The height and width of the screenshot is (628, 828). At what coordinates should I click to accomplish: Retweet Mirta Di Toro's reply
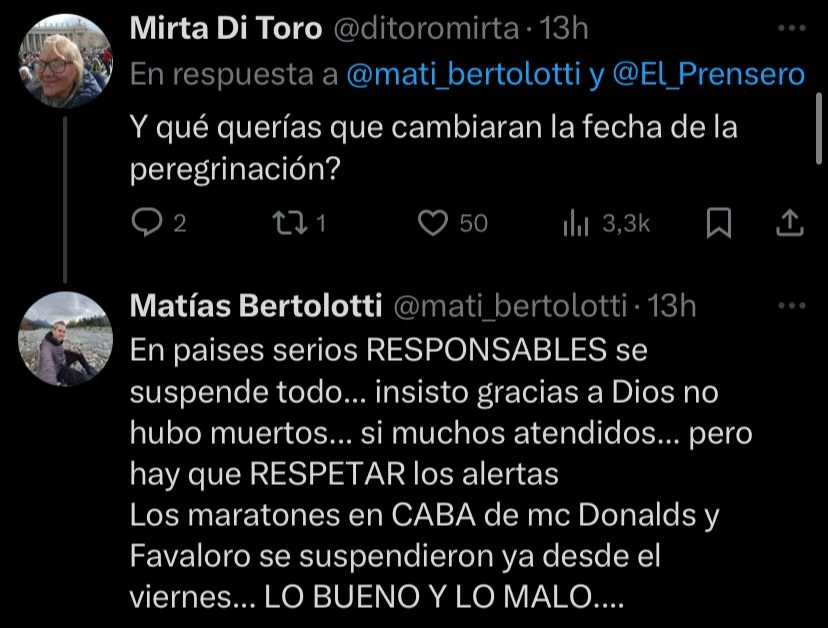[288, 223]
